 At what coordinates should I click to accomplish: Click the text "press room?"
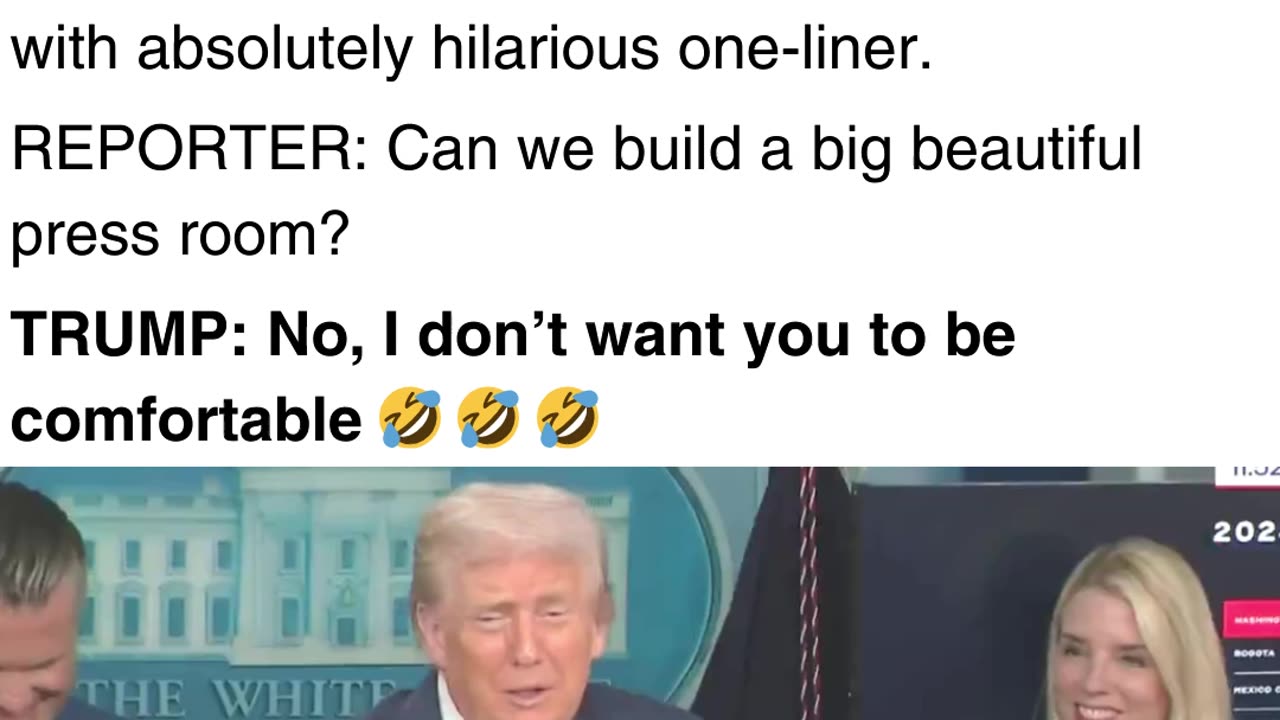[180, 236]
